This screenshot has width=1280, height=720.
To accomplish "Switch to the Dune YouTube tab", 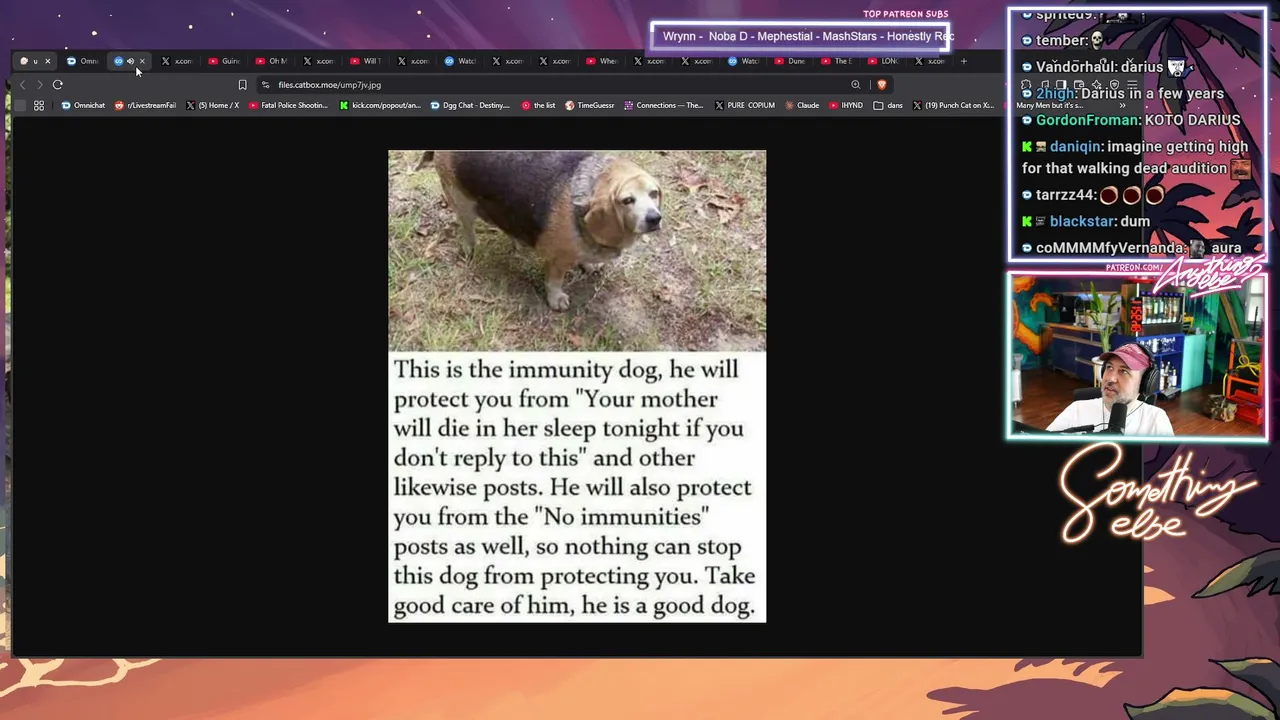I will click(x=791, y=61).
